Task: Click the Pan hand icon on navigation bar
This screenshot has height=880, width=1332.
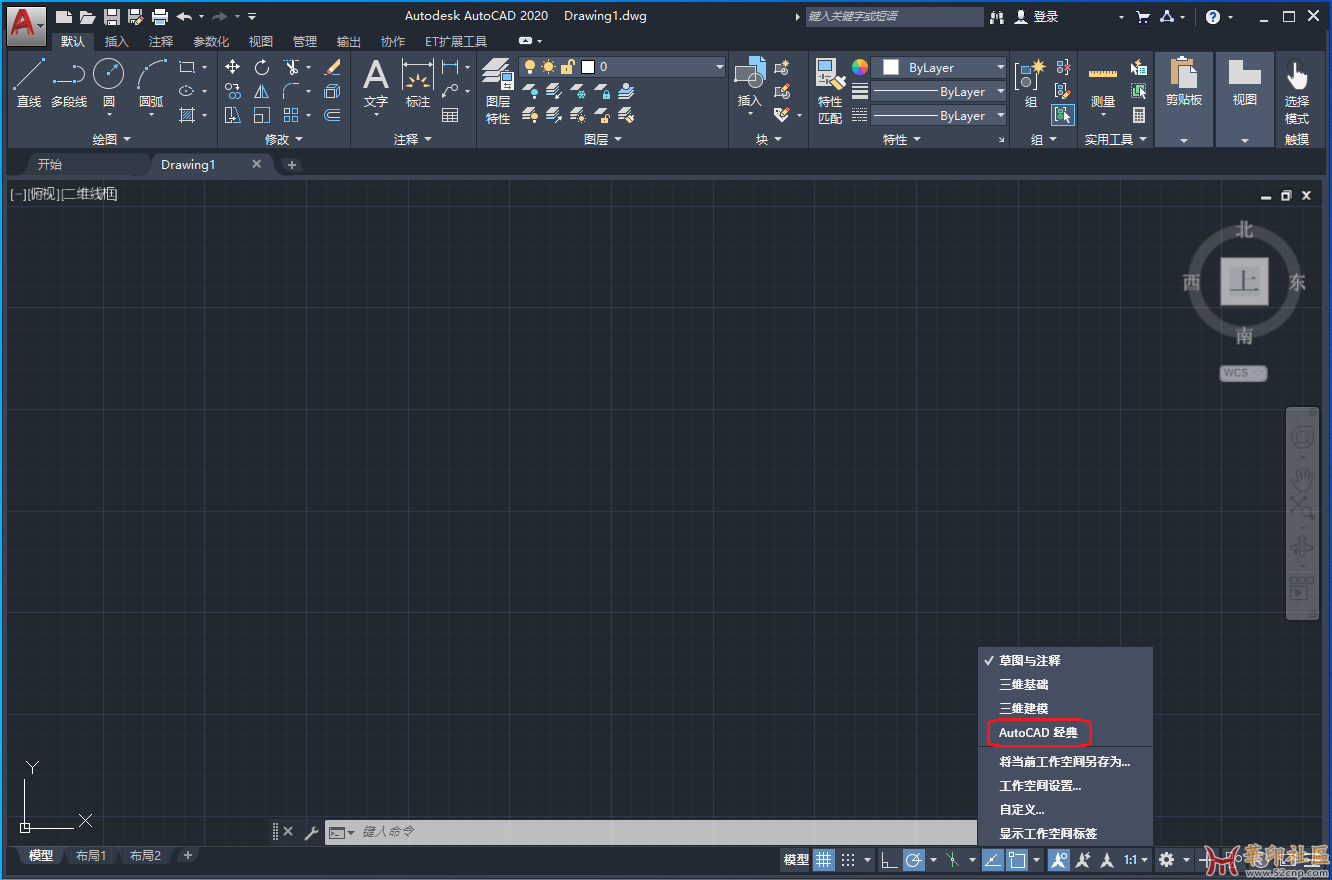Action: 1302,478
